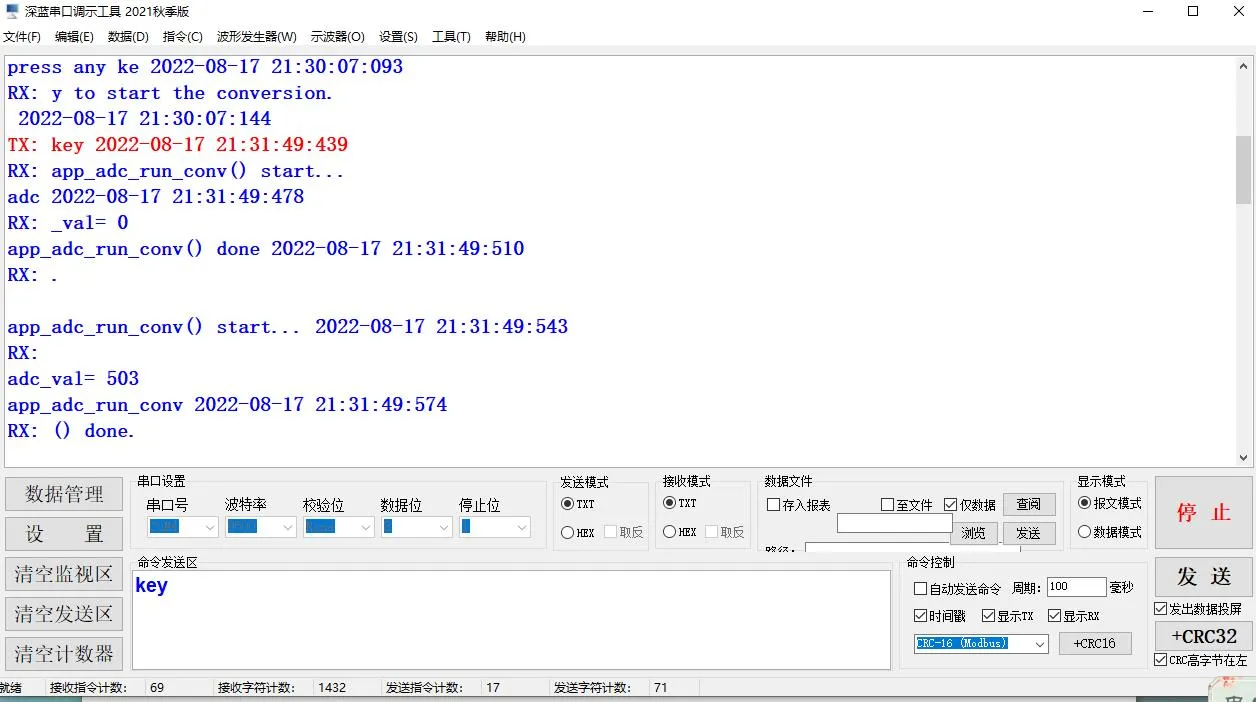This screenshot has width=1256, height=702.
Task: Click the 浏览 button in 数据文件
Action: (974, 533)
